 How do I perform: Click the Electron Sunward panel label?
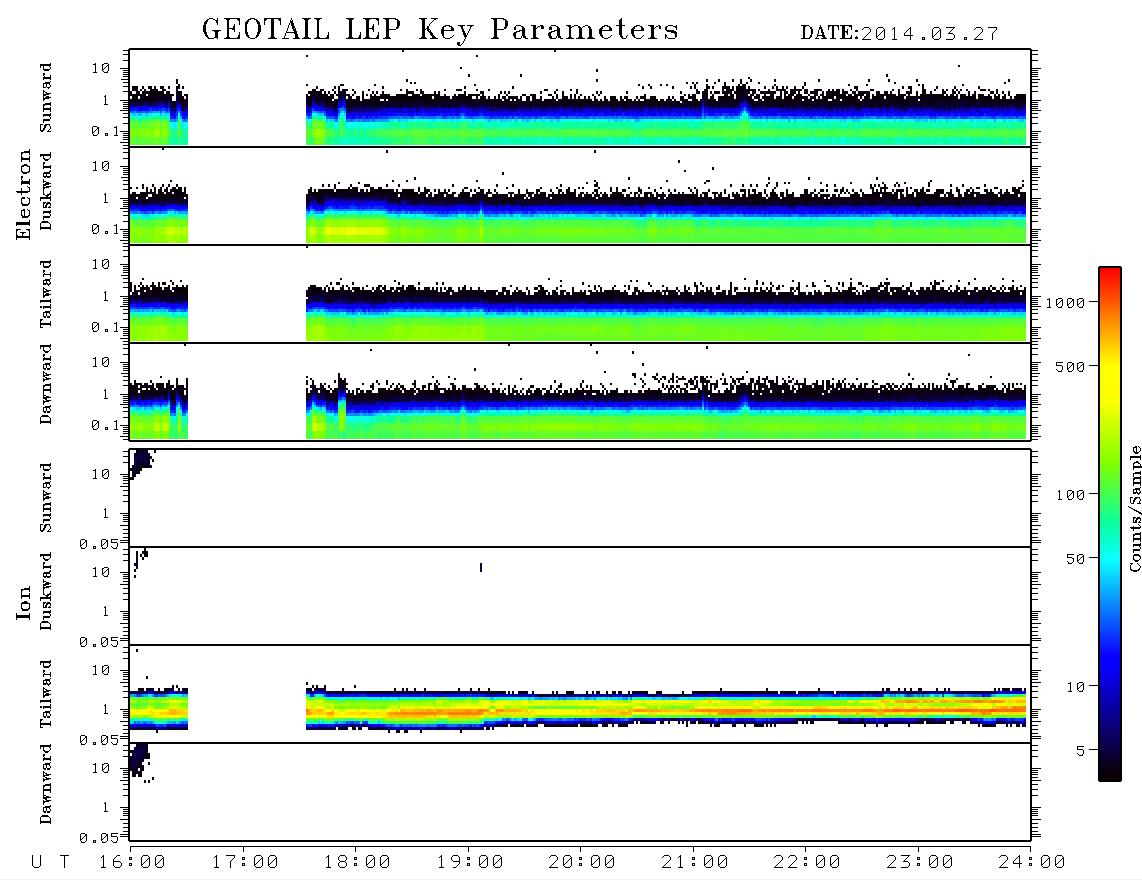click(x=46, y=98)
